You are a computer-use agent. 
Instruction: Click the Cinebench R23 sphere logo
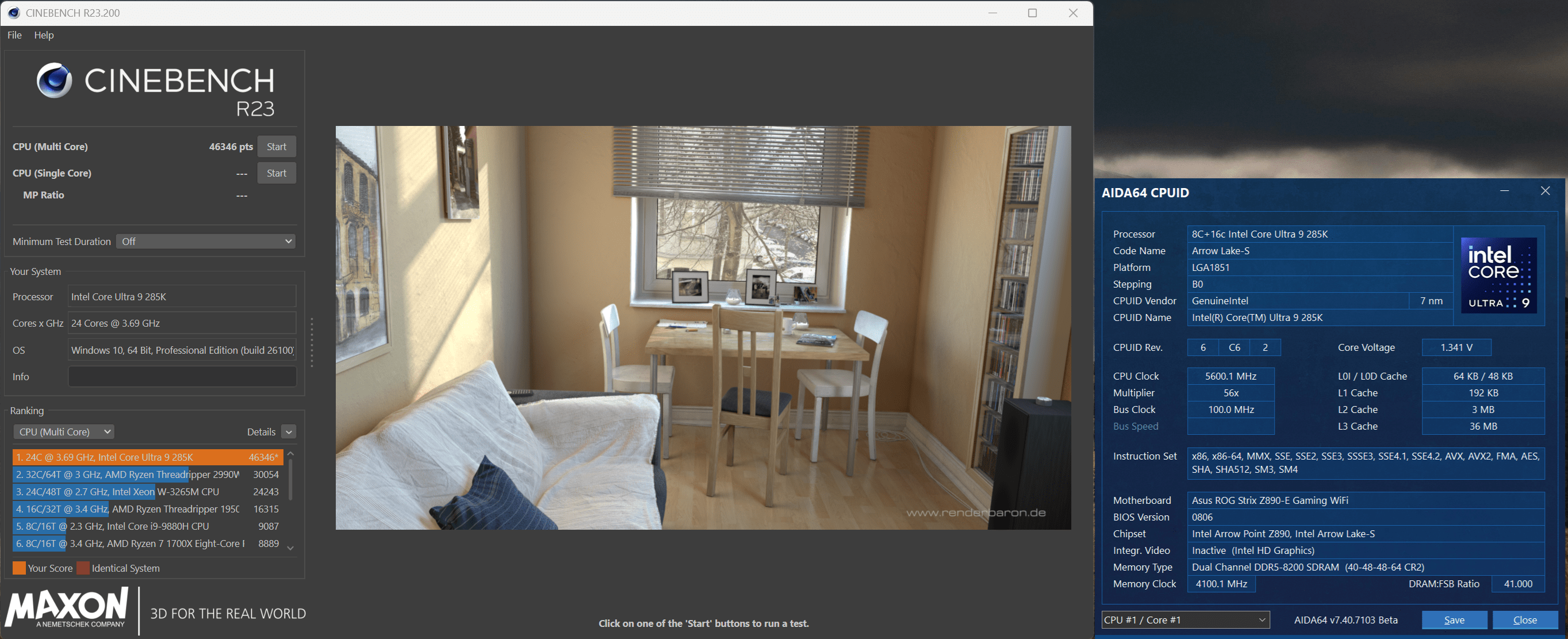coord(54,81)
